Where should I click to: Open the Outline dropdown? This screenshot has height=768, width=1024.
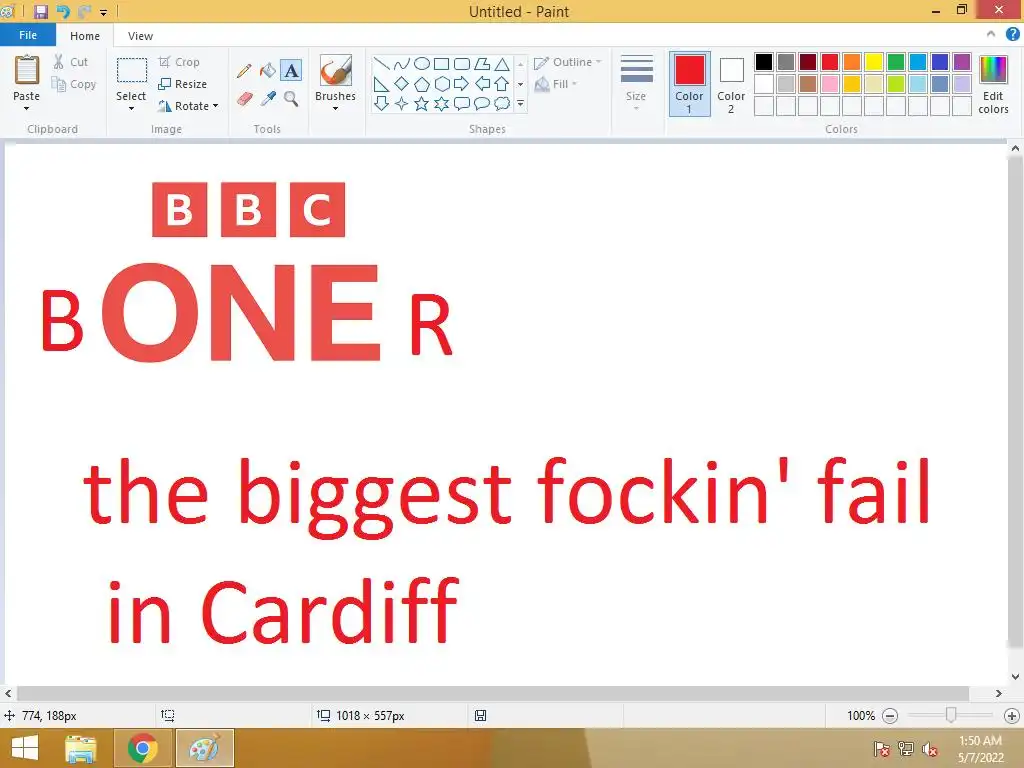click(567, 62)
